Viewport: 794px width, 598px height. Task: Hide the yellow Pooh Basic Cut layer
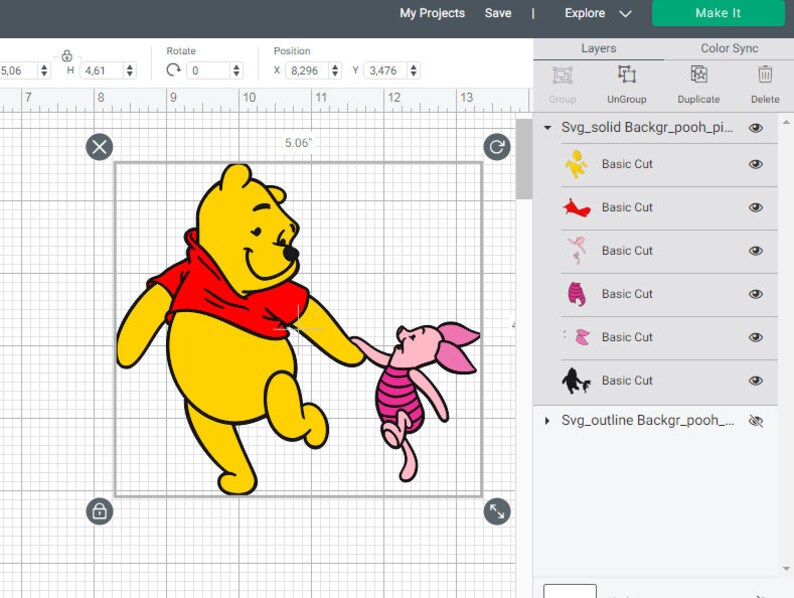(756, 164)
